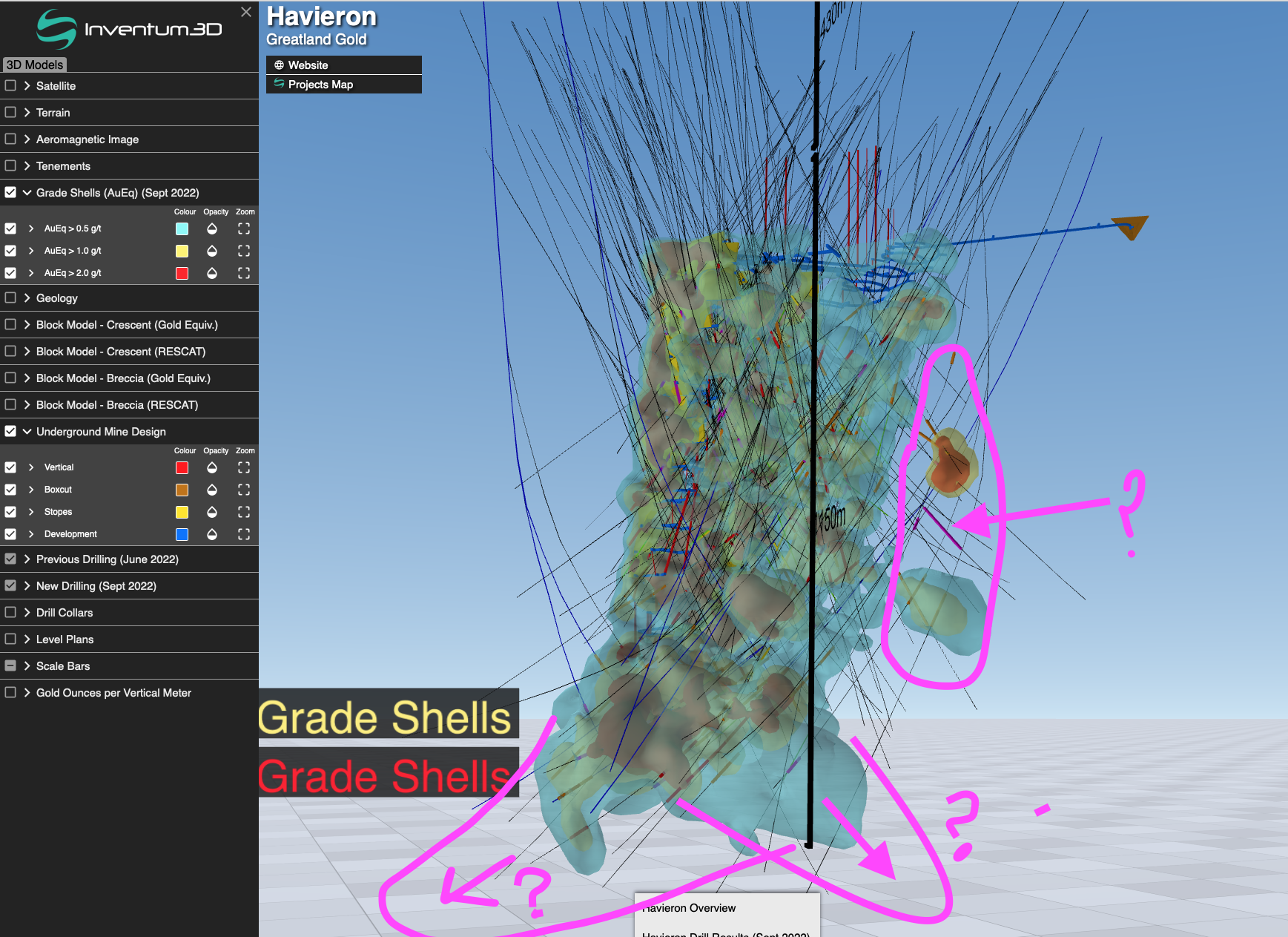Zoom to AuEq > 1.0 g/t shell
This screenshot has width=1288, height=937.
click(244, 251)
